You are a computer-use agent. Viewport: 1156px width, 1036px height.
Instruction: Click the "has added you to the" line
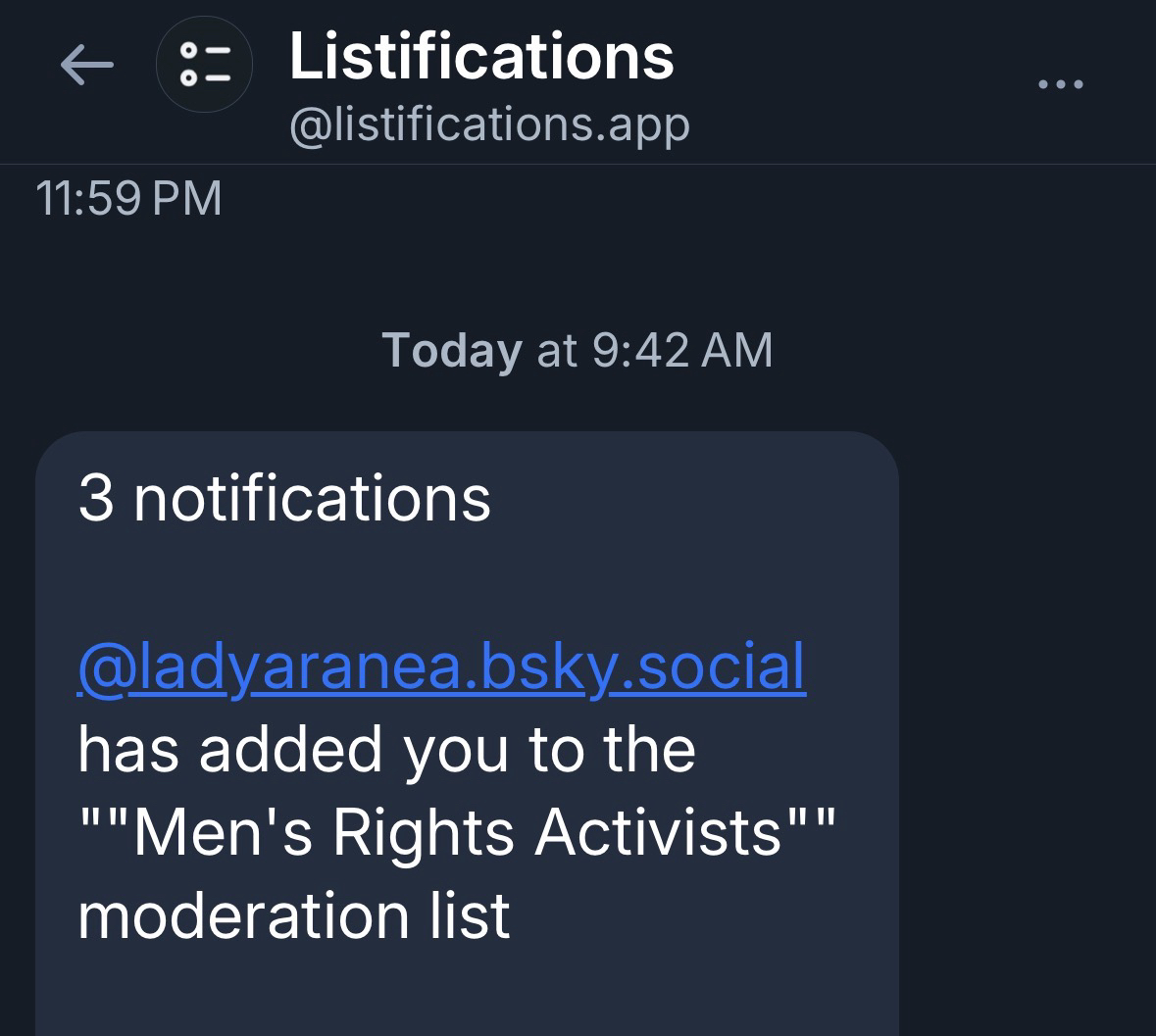click(x=386, y=750)
